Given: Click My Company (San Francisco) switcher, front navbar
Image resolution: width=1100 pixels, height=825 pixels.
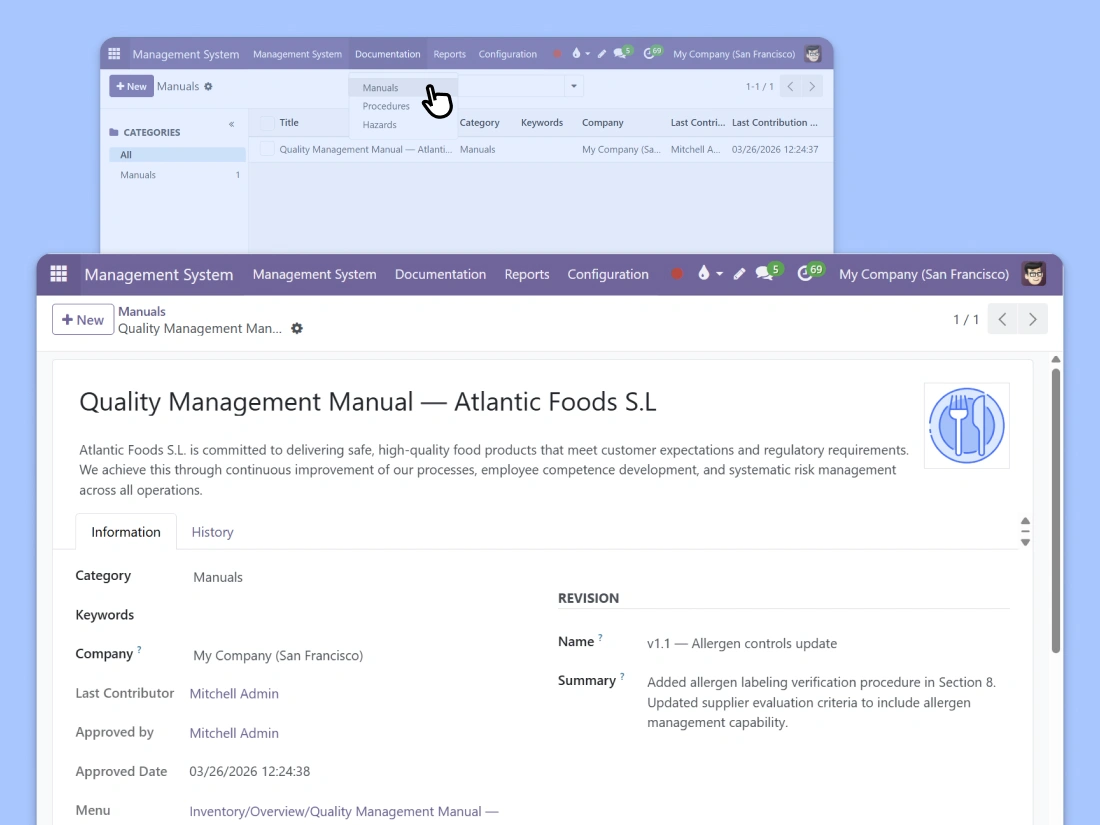Looking at the screenshot, I should [924, 274].
